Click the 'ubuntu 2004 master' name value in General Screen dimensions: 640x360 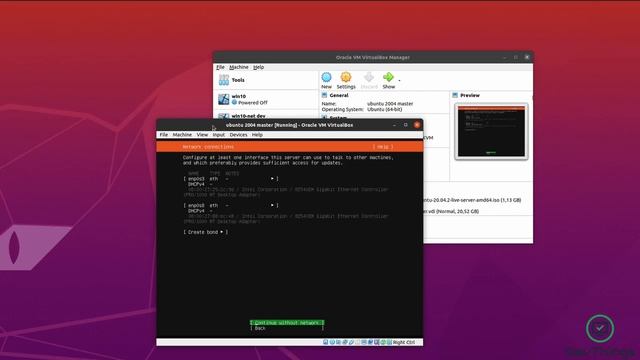click(390, 104)
